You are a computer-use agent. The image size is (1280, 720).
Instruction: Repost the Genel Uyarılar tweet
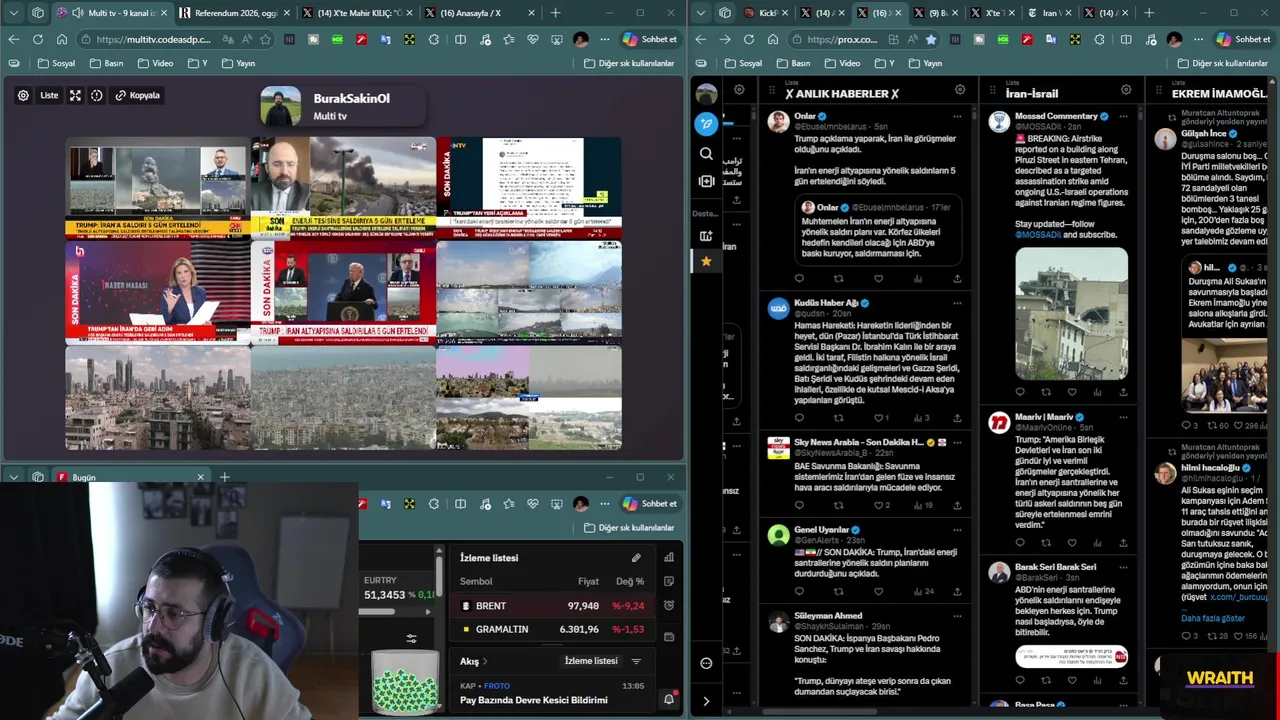click(838, 591)
